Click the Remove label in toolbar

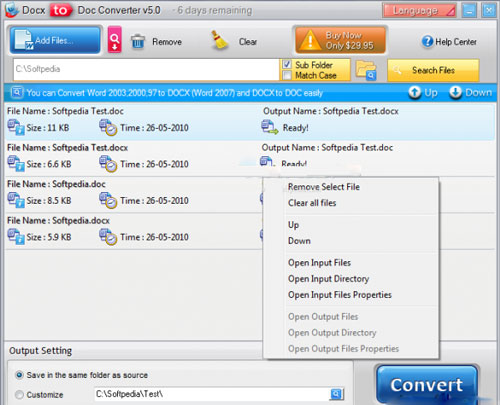point(167,42)
